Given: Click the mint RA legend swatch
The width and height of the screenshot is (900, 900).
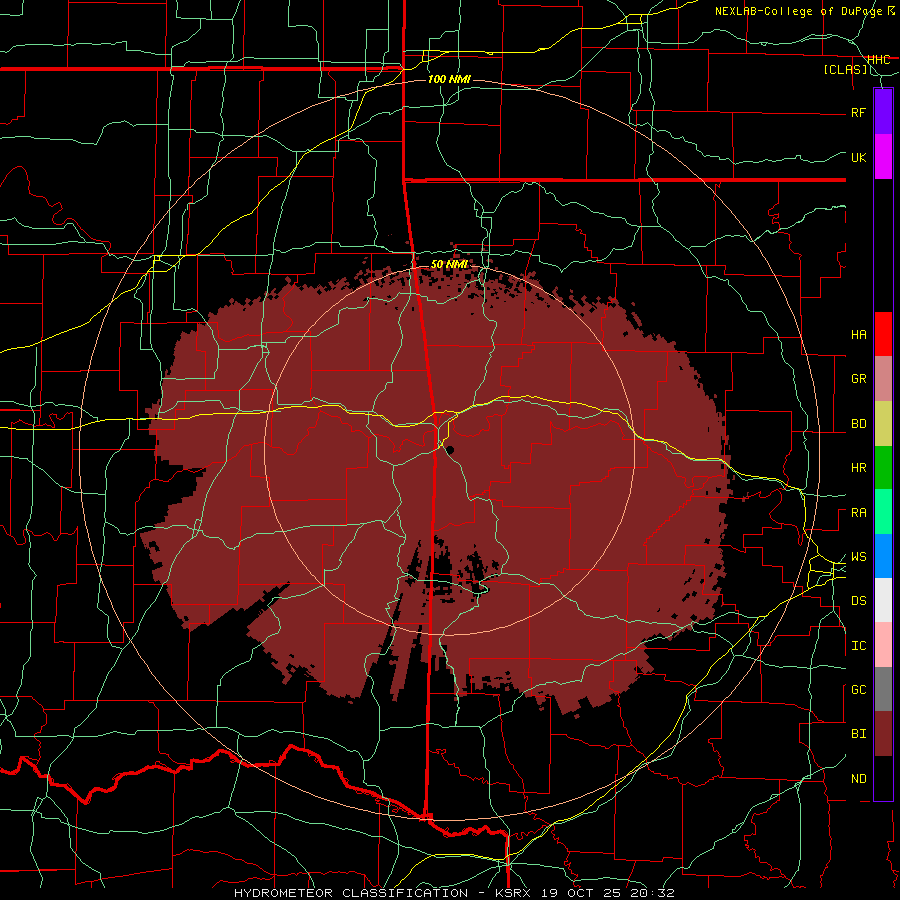Looking at the screenshot, I should [883, 512].
